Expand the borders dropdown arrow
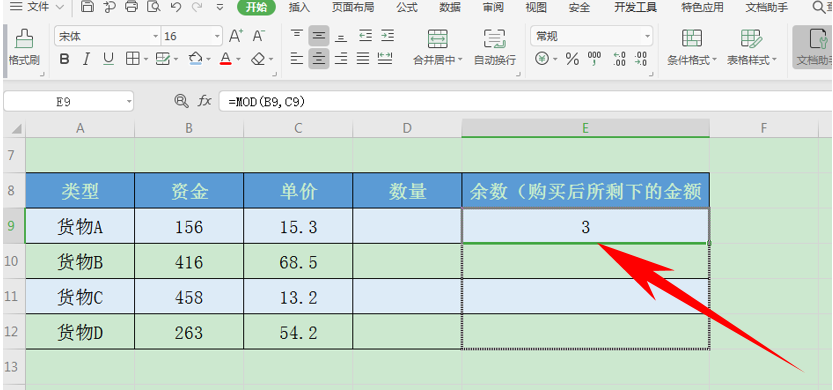Image resolution: width=833 pixels, height=390 pixels. point(145,60)
